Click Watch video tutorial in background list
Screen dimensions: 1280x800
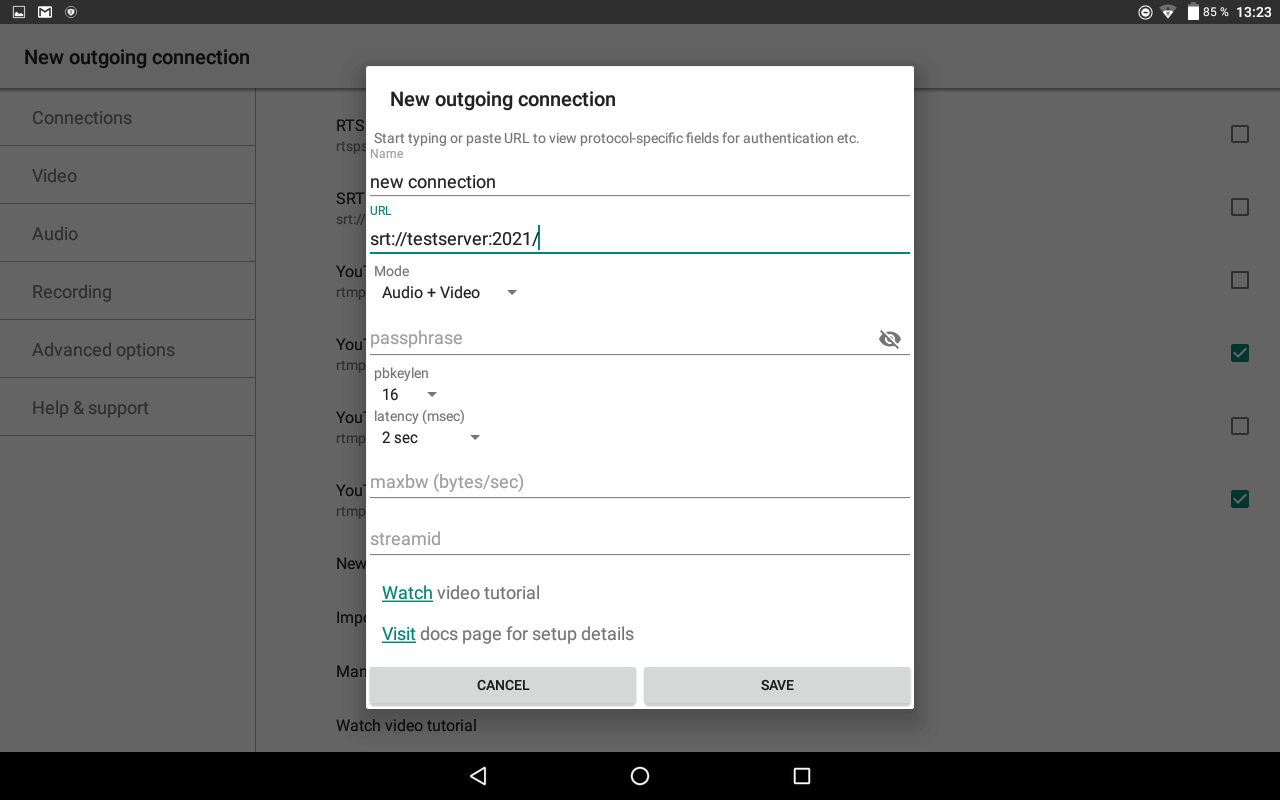click(x=406, y=725)
